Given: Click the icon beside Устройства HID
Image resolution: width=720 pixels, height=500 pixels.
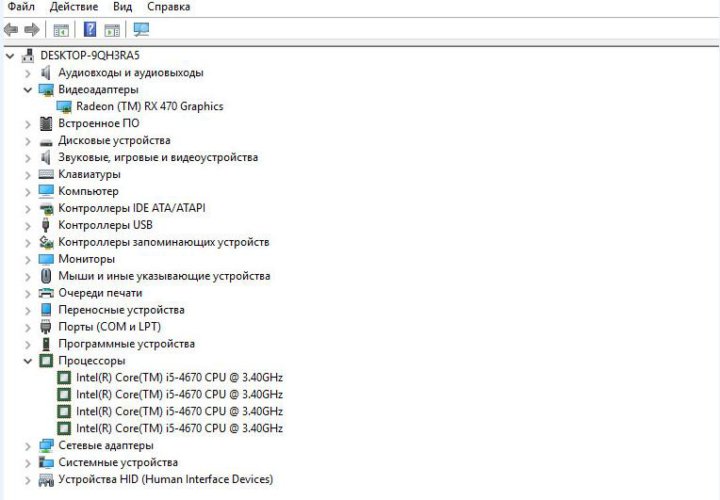Looking at the screenshot, I should (46, 480).
